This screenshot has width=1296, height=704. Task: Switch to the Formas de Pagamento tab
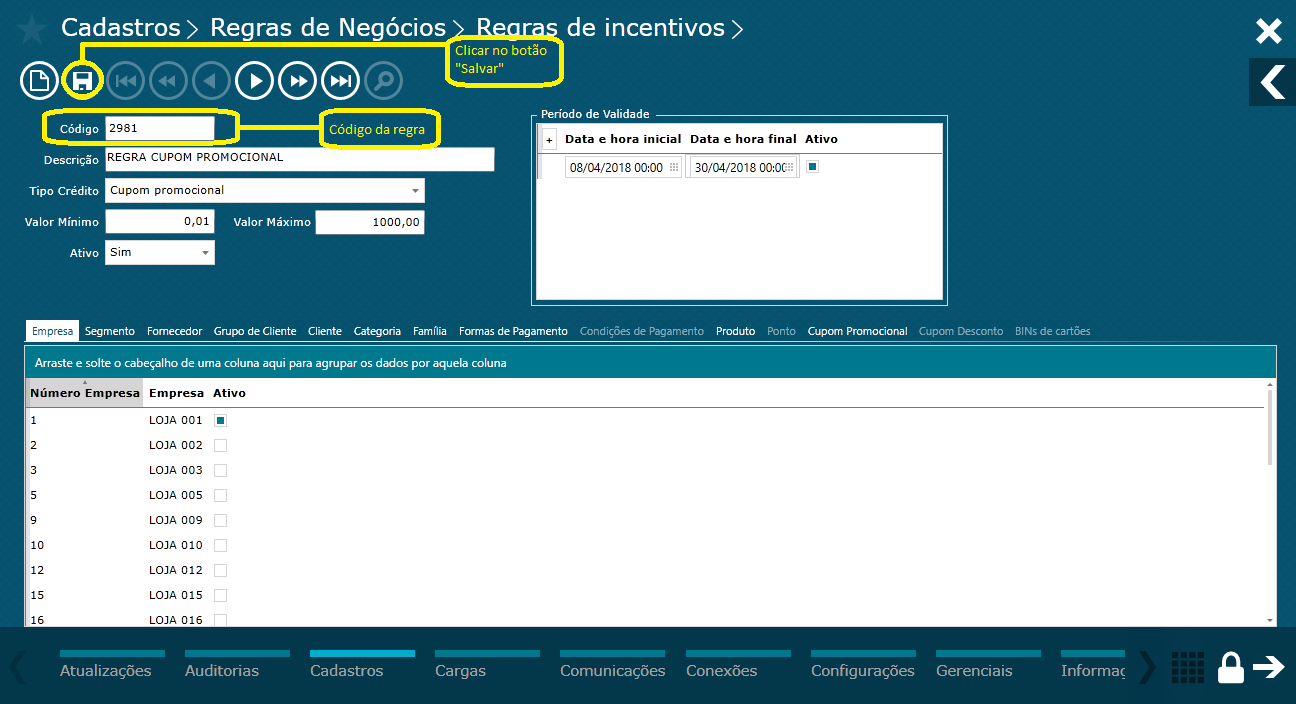tap(513, 330)
